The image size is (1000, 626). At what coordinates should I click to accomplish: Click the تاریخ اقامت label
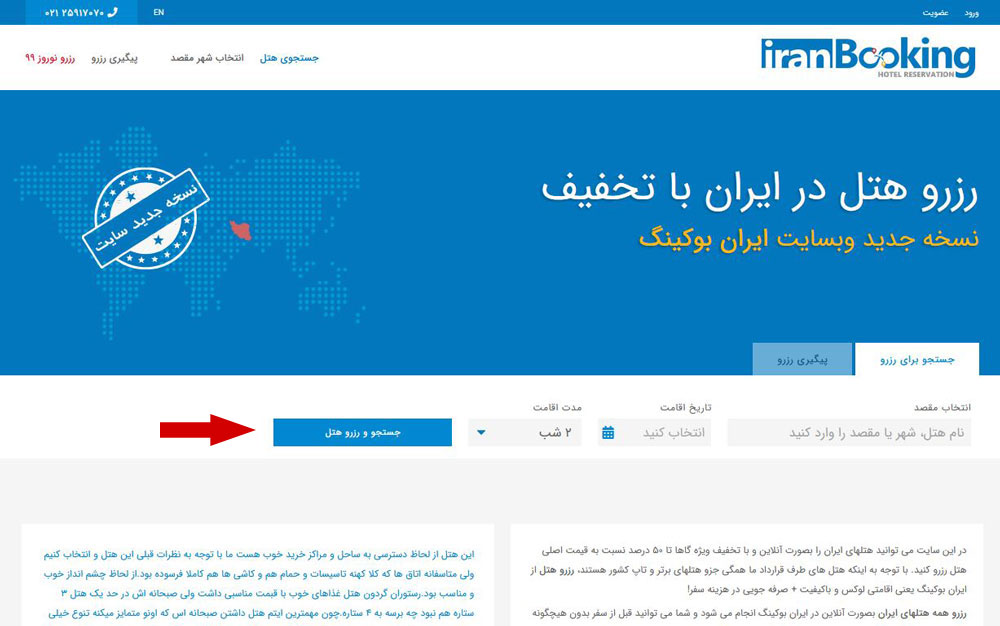[x=686, y=407]
